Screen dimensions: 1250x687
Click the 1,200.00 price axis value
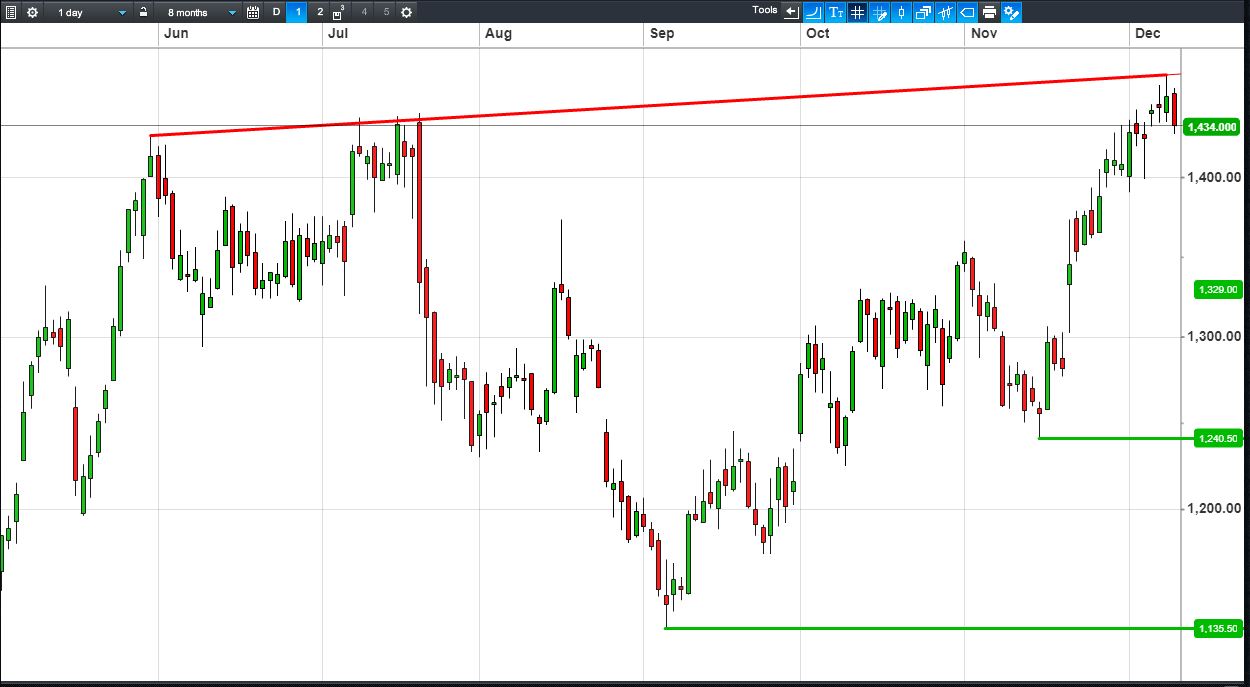pos(1215,508)
